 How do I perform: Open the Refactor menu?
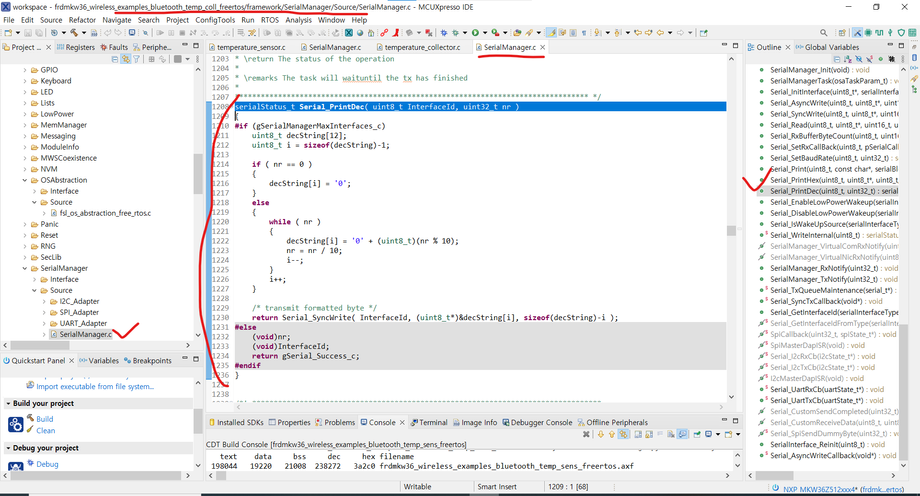tap(82, 20)
